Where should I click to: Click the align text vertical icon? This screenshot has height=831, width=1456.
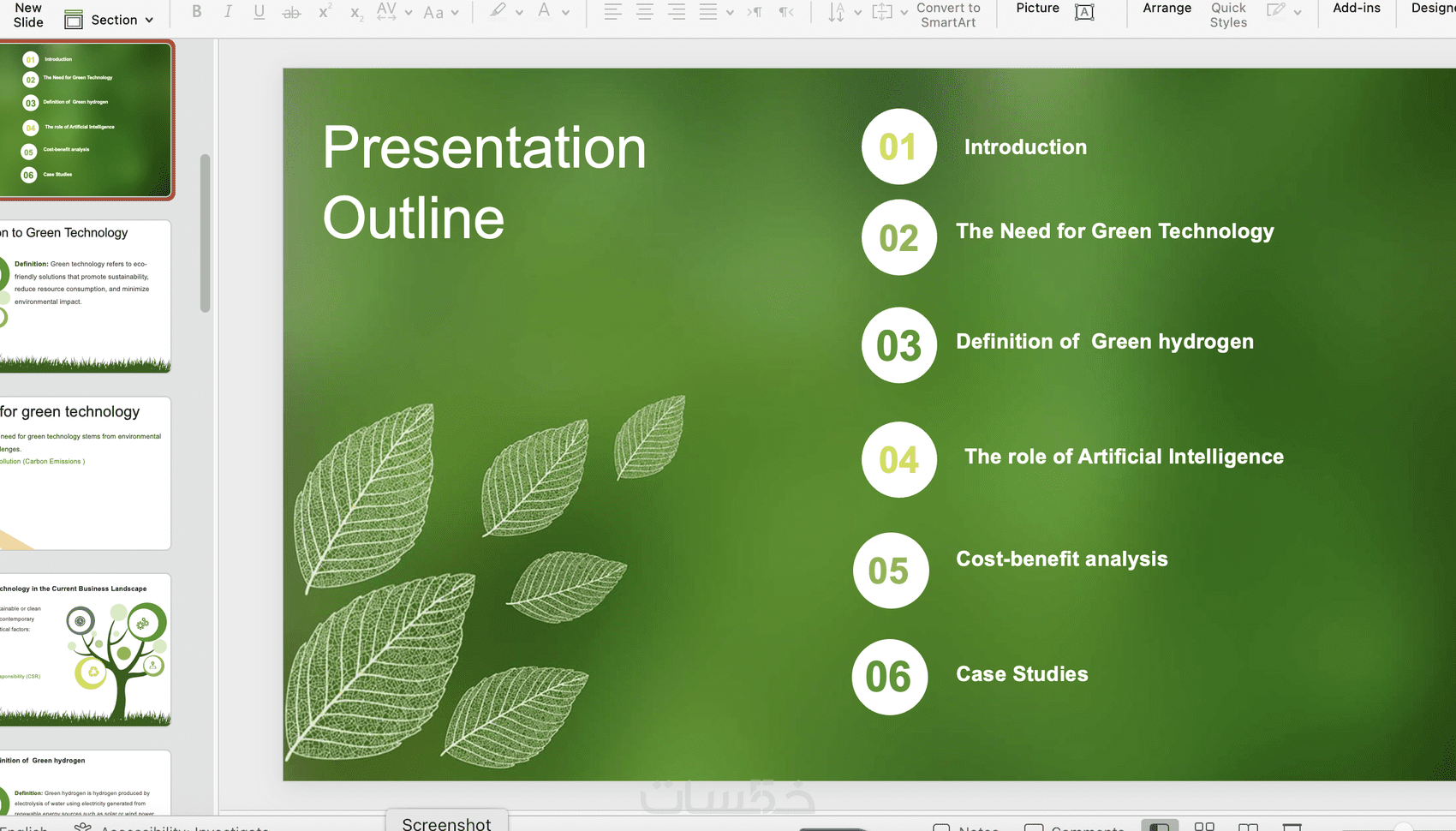click(882, 12)
